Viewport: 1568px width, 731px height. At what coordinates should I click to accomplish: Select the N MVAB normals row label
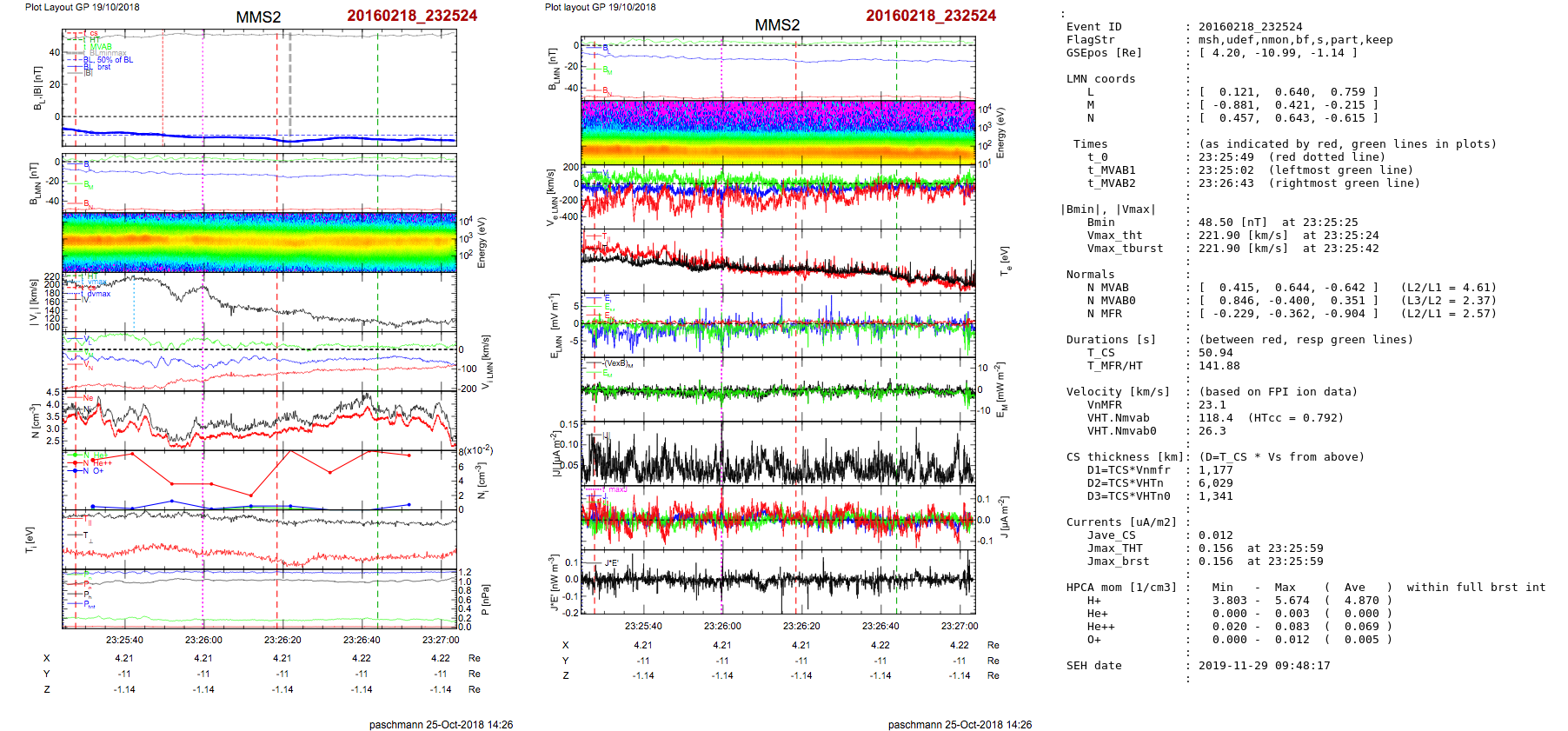point(1107,288)
